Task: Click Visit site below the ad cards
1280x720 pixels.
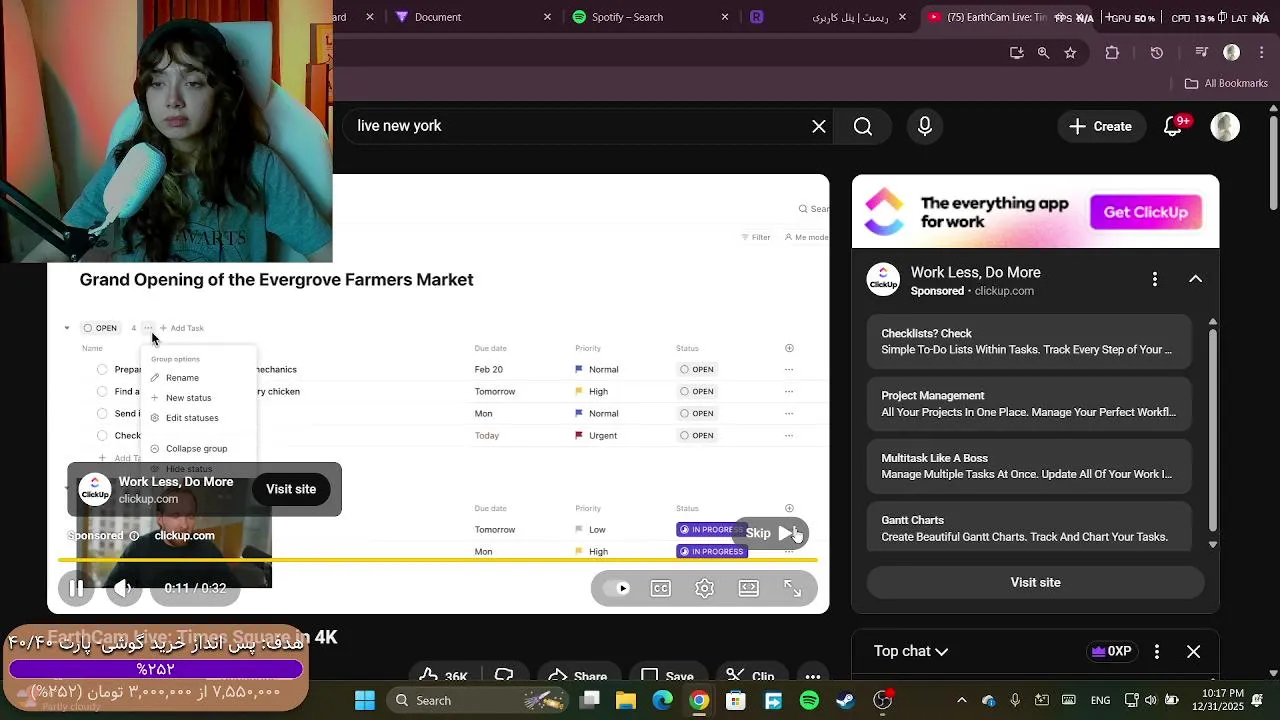Action: click(1035, 582)
